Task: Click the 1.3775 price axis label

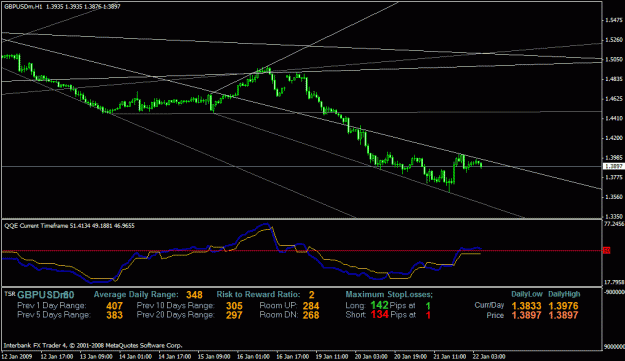Action: pos(613,177)
